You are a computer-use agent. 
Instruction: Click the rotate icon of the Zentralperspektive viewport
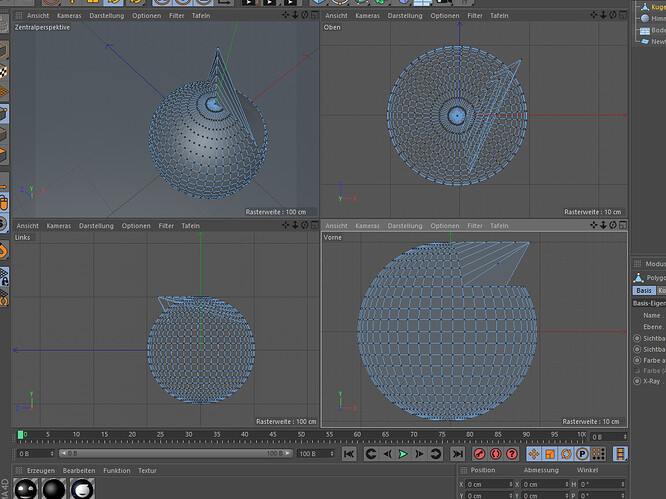click(305, 15)
